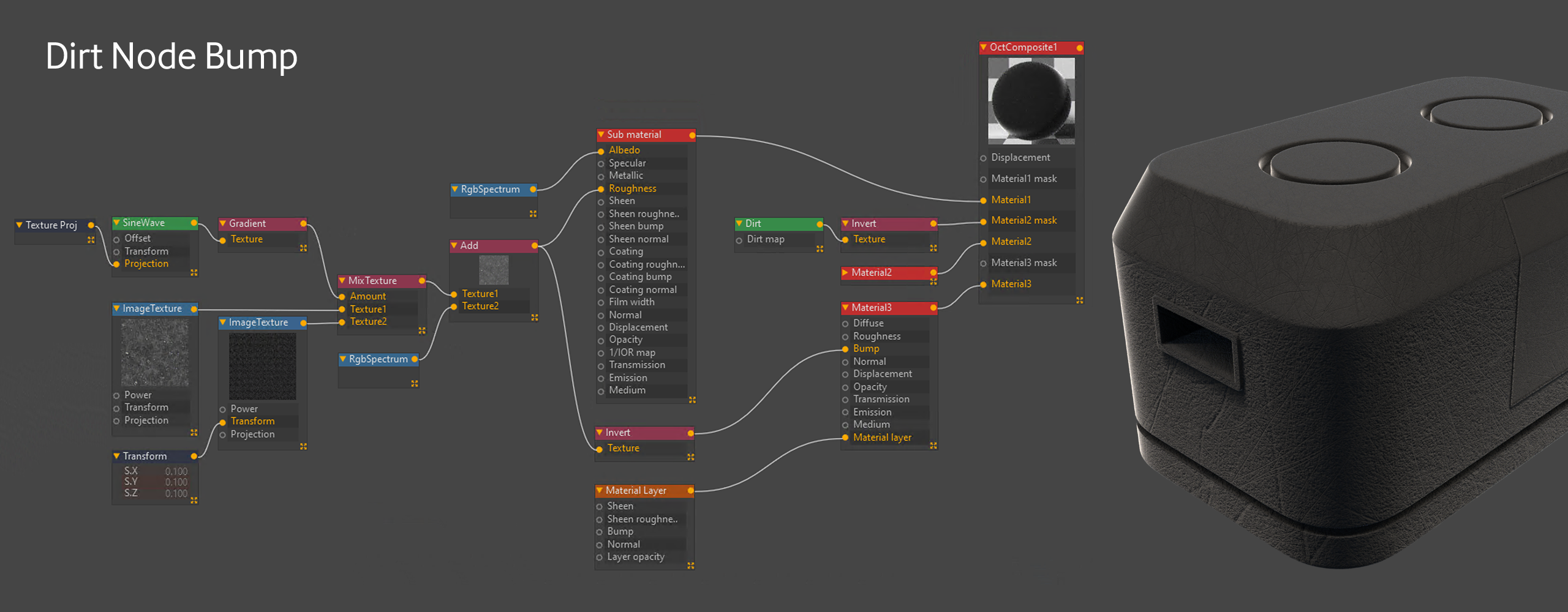Click the Bump input on Material3

845,349
